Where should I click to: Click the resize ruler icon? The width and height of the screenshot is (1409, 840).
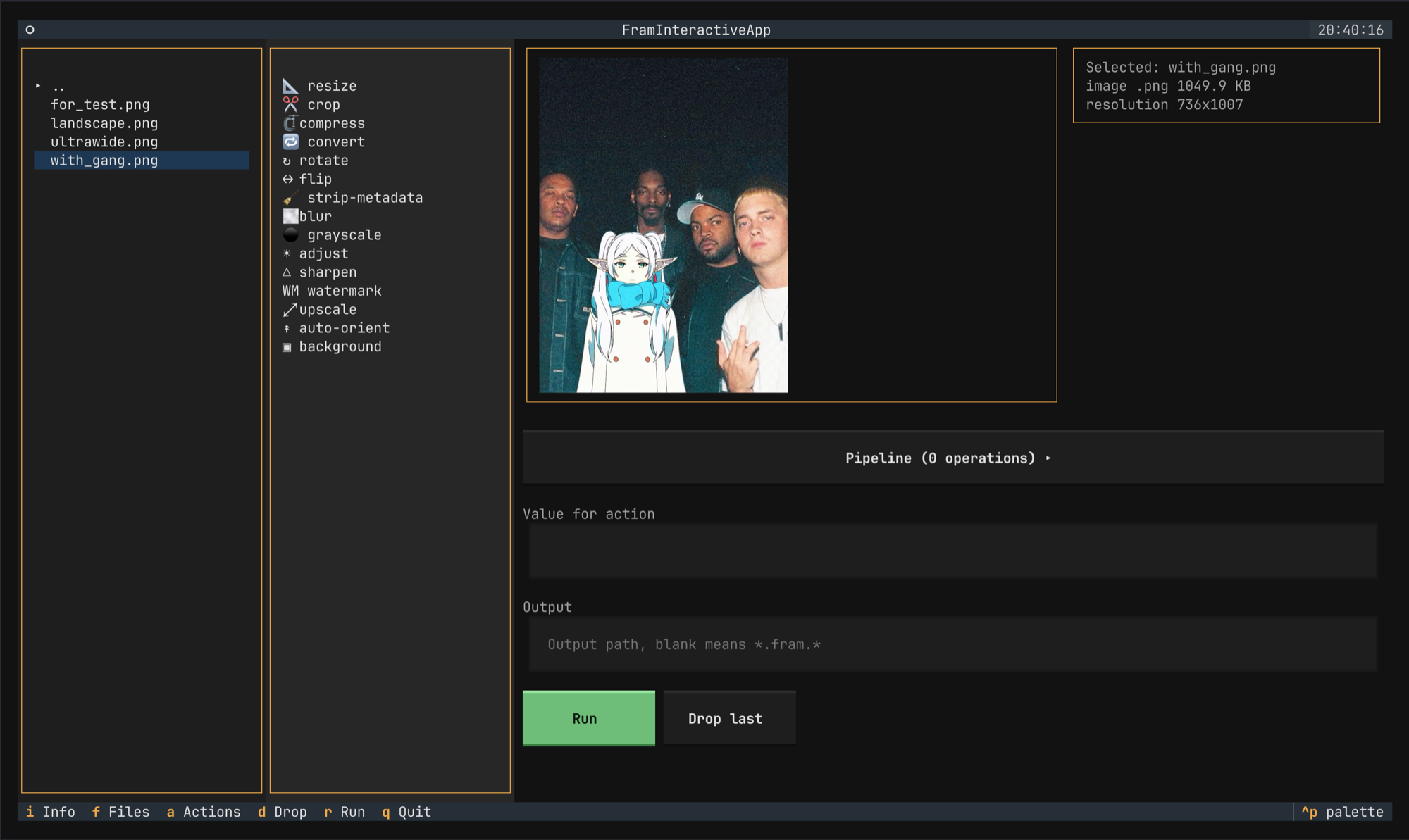(x=290, y=86)
